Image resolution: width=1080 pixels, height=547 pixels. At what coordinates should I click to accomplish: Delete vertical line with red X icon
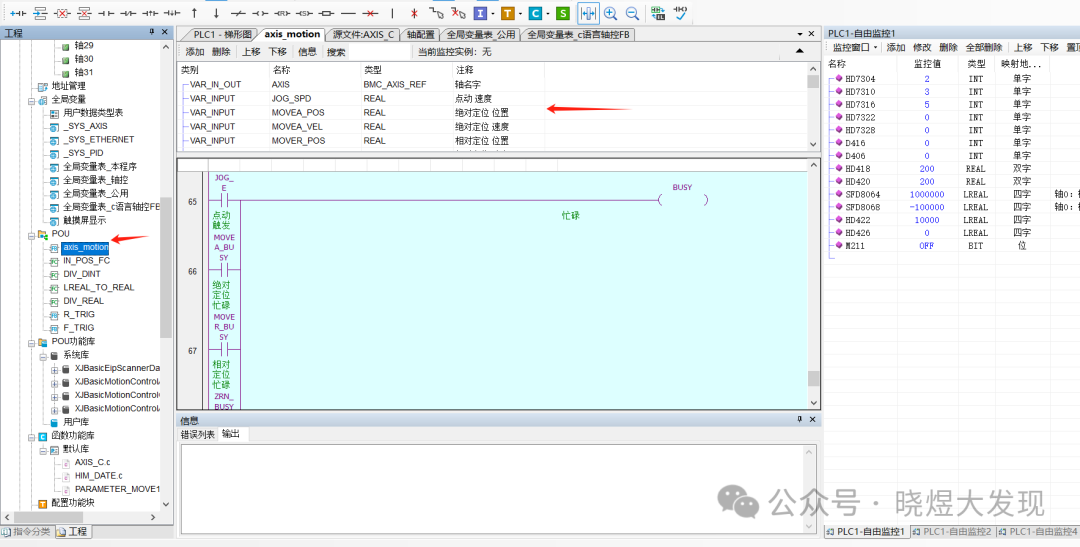(414, 13)
